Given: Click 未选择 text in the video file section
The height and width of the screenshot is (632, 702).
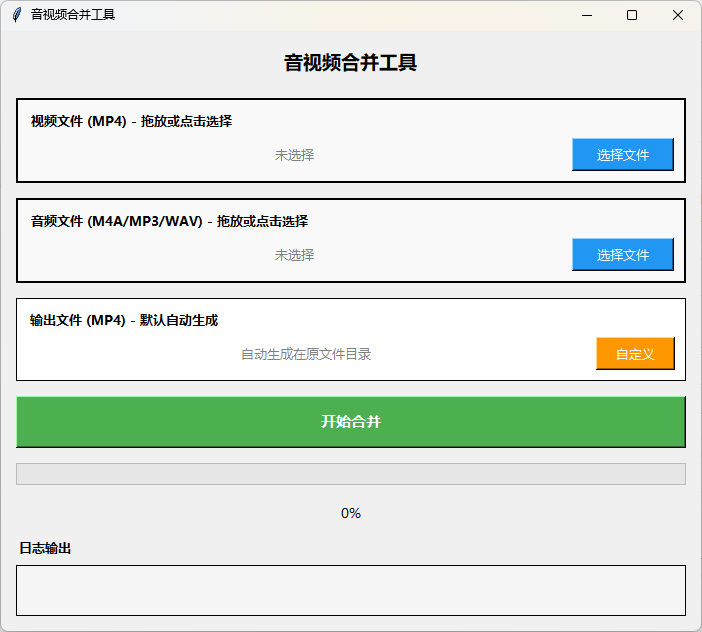Looking at the screenshot, I should point(294,155).
